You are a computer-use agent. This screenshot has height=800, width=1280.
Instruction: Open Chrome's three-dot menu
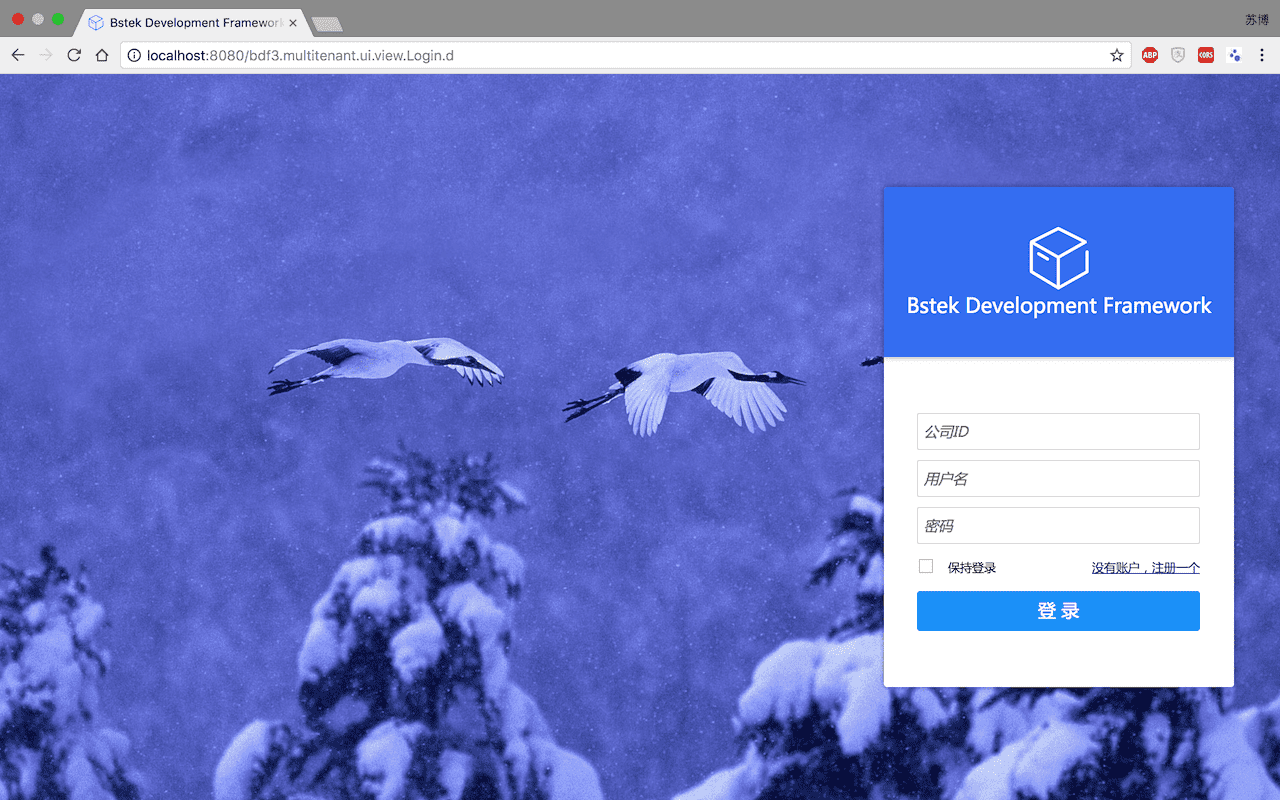point(1262,55)
